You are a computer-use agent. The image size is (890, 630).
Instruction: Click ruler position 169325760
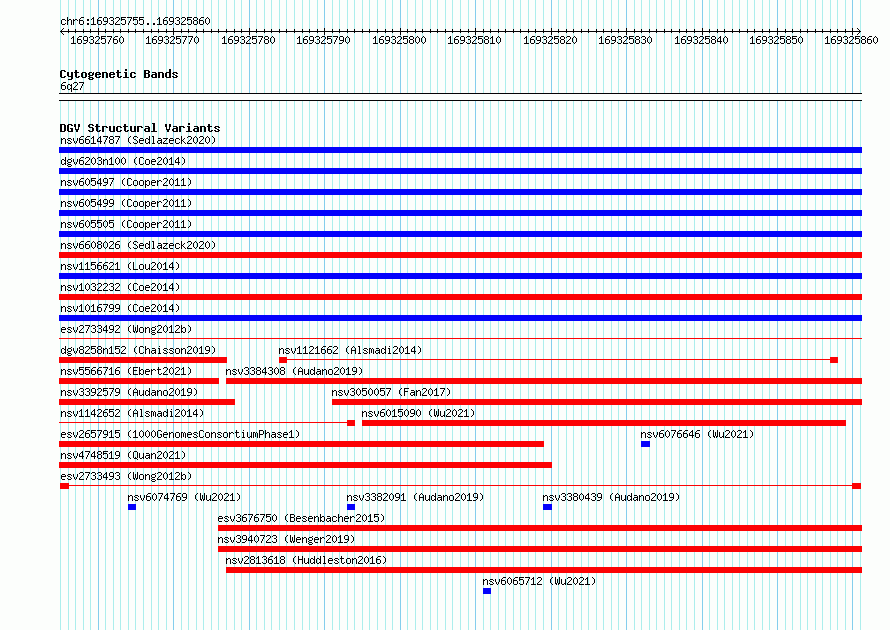(97, 40)
